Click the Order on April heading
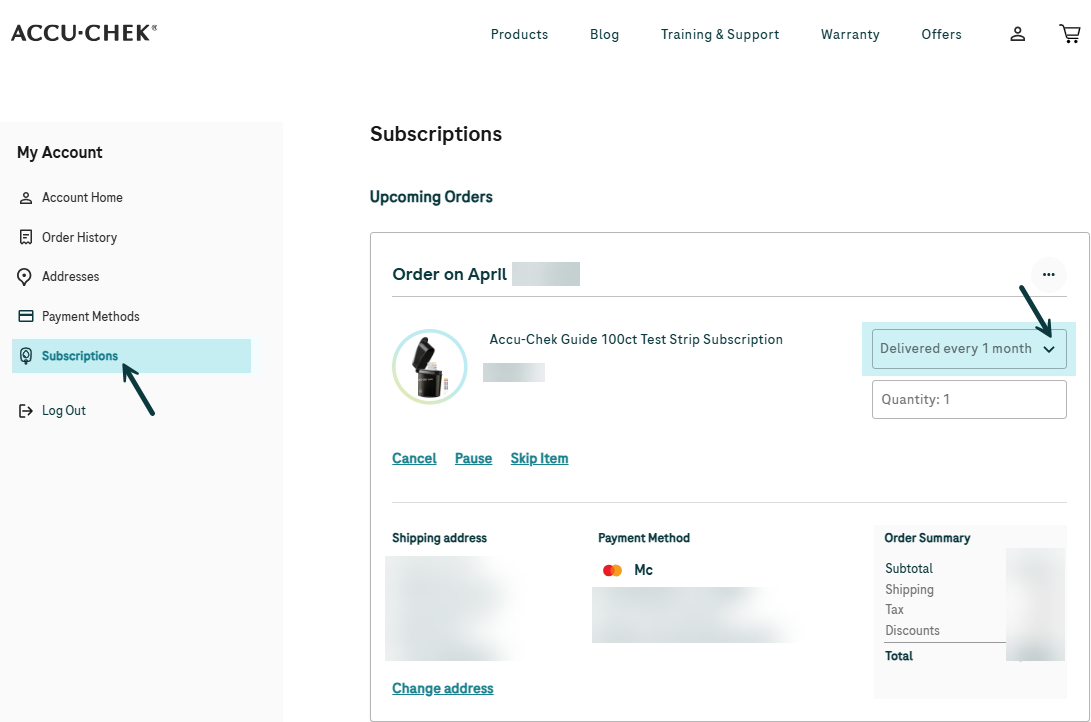The width and height of the screenshot is (1091, 722). pyautogui.click(x=449, y=274)
